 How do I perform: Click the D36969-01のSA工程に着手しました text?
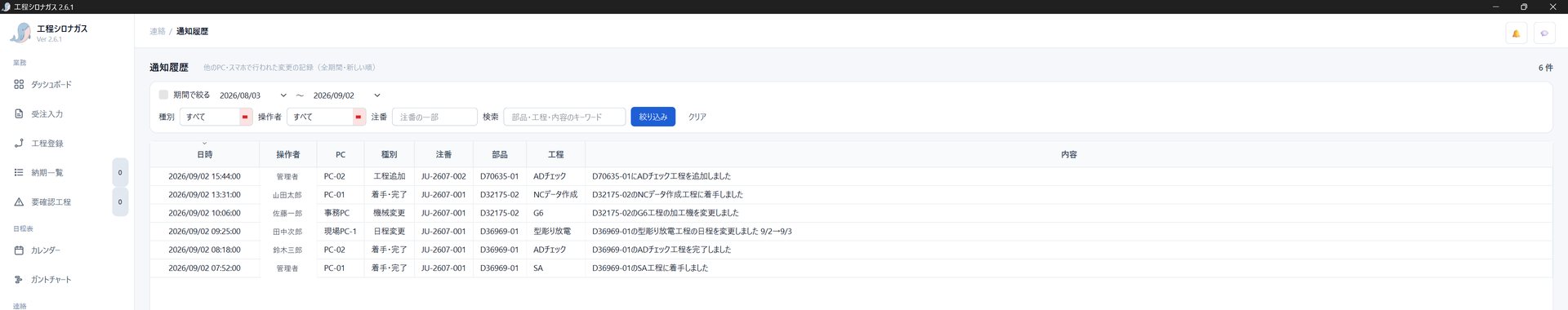[x=650, y=268]
